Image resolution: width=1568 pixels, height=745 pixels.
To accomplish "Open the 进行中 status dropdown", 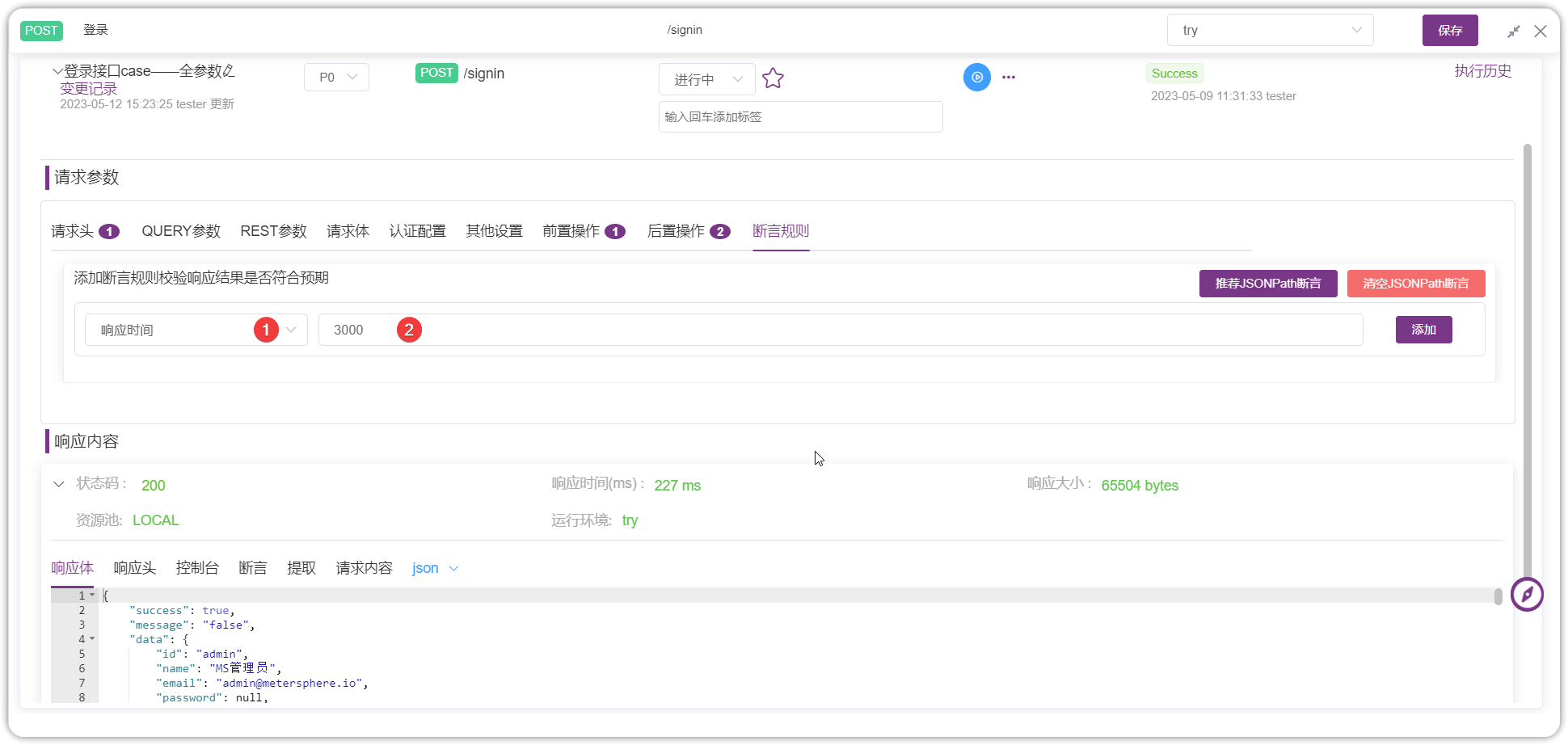I will point(707,79).
